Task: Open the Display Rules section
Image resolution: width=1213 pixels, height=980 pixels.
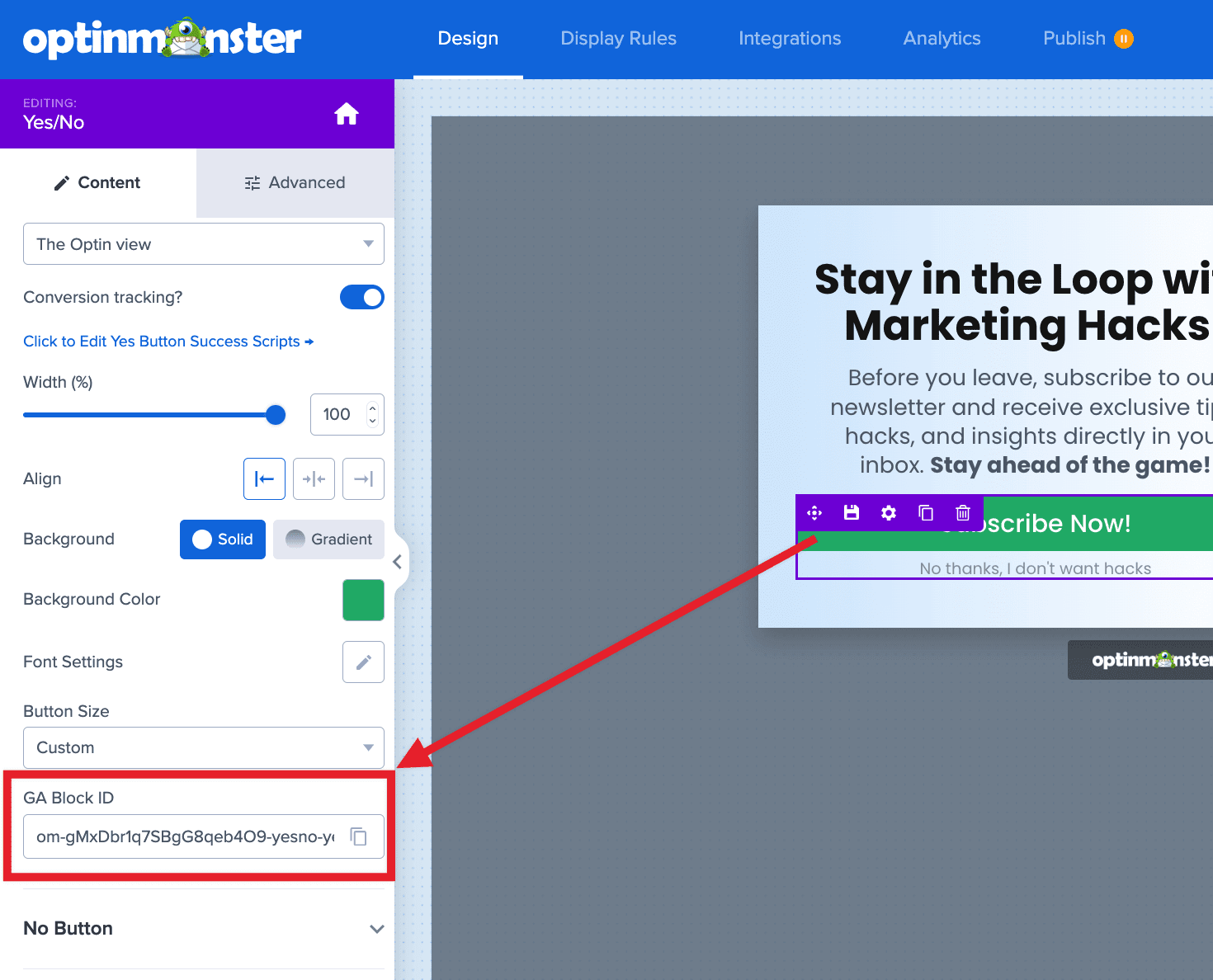Action: (618, 38)
